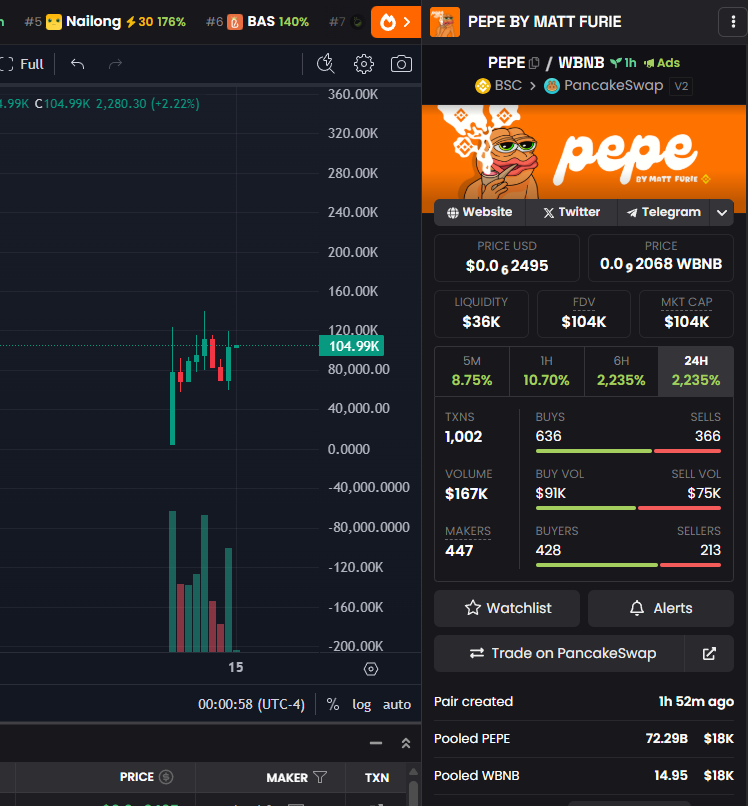Redo the chart action

pyautogui.click(x=115, y=64)
